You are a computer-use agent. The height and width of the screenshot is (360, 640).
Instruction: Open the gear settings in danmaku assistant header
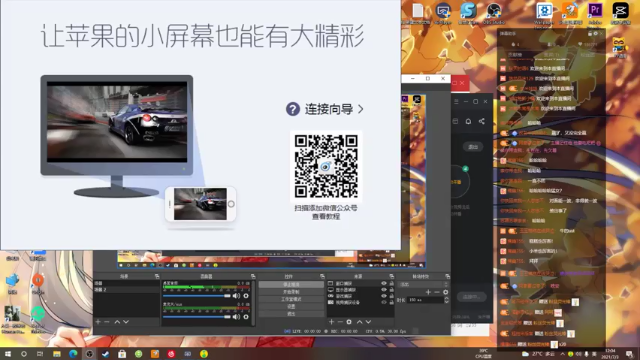[x=596, y=33]
